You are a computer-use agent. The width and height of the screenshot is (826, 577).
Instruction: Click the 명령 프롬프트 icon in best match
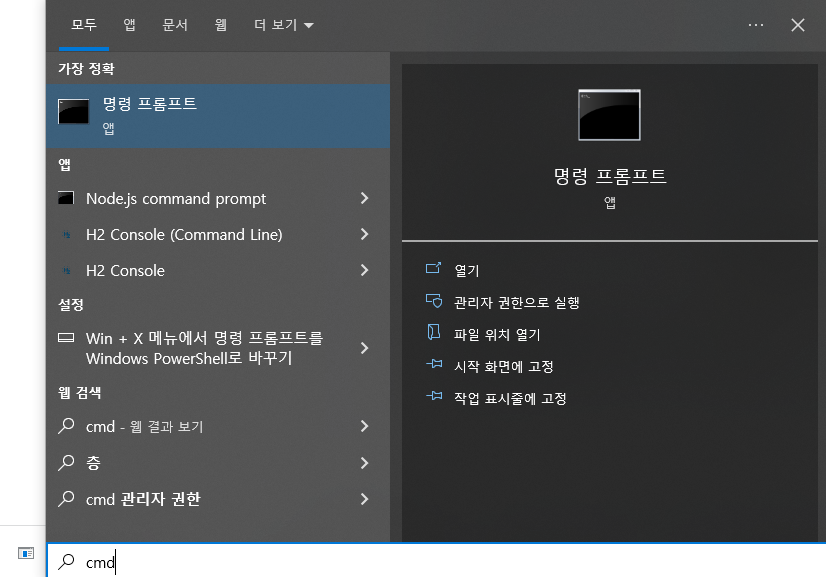click(x=73, y=111)
